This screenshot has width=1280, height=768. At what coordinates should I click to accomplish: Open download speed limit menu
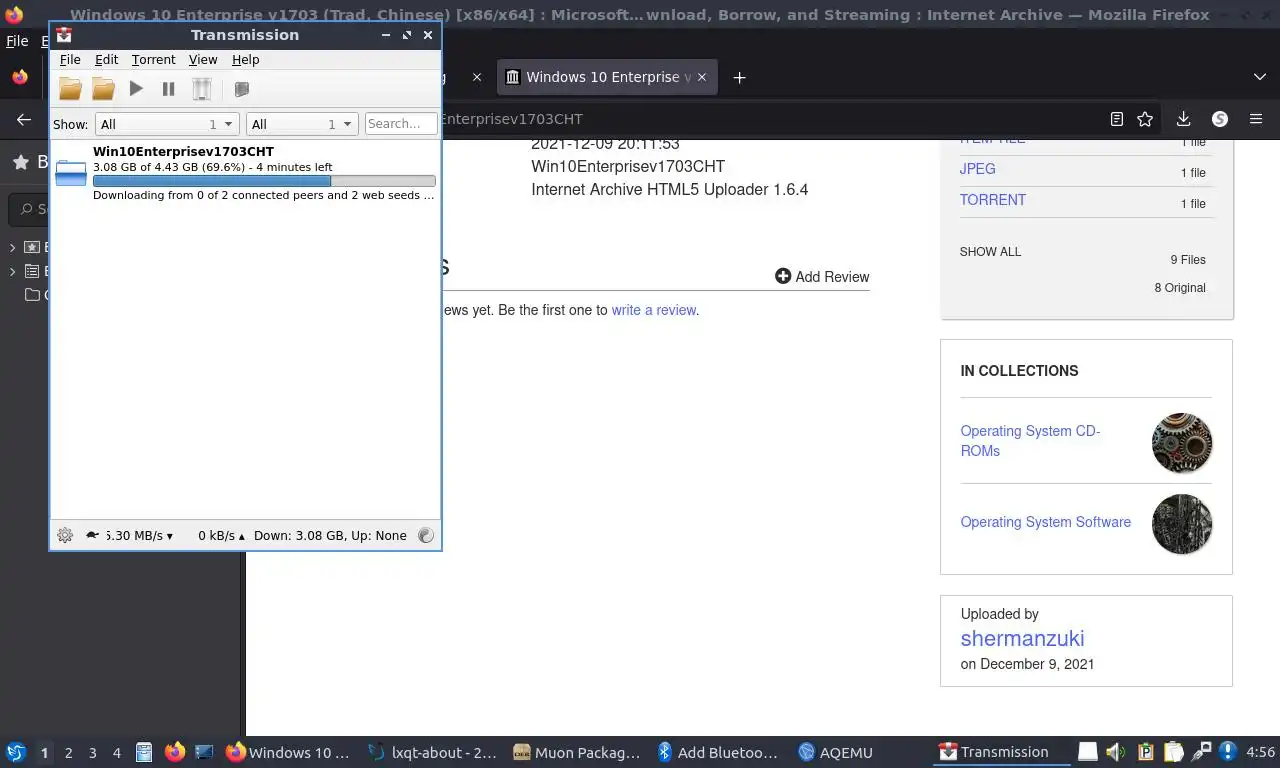[x=140, y=535]
